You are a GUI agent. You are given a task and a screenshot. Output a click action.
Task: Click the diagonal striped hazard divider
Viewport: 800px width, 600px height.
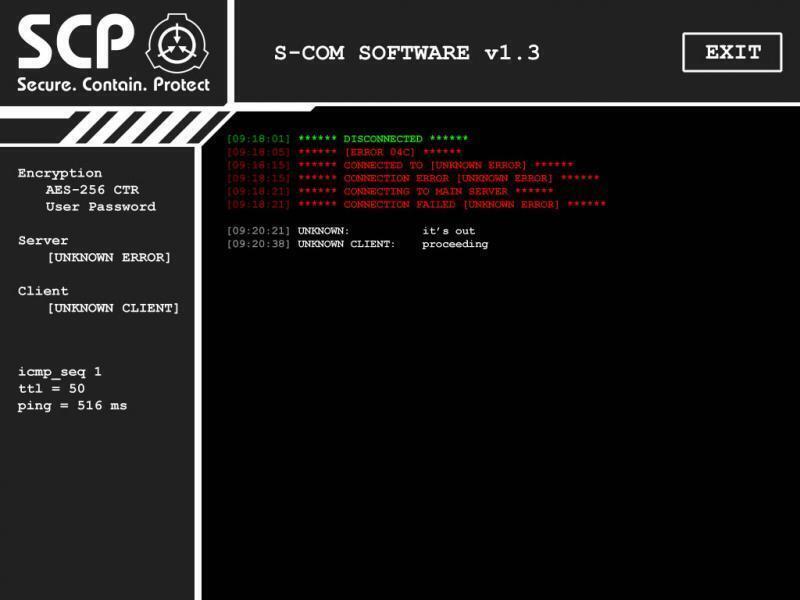coord(145,127)
